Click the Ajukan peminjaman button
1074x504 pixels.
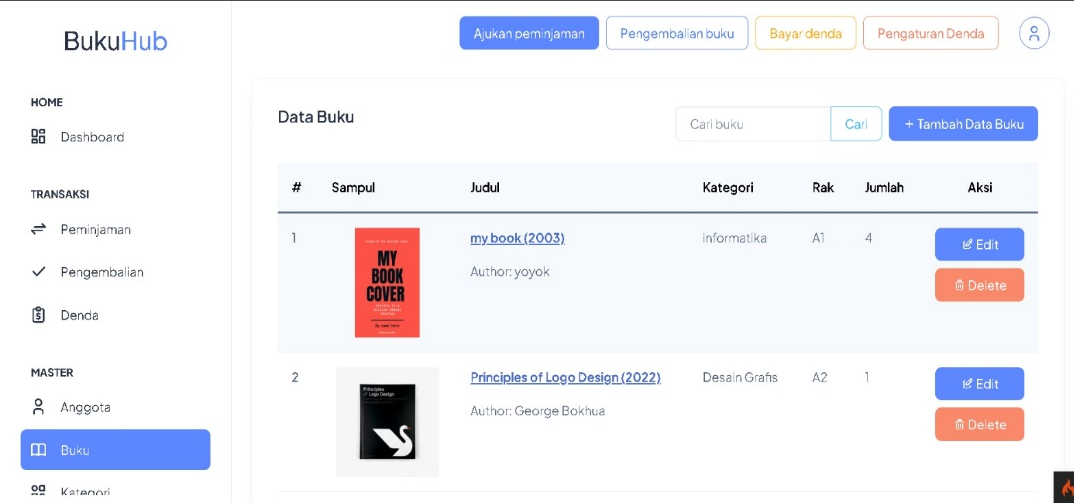tap(529, 34)
